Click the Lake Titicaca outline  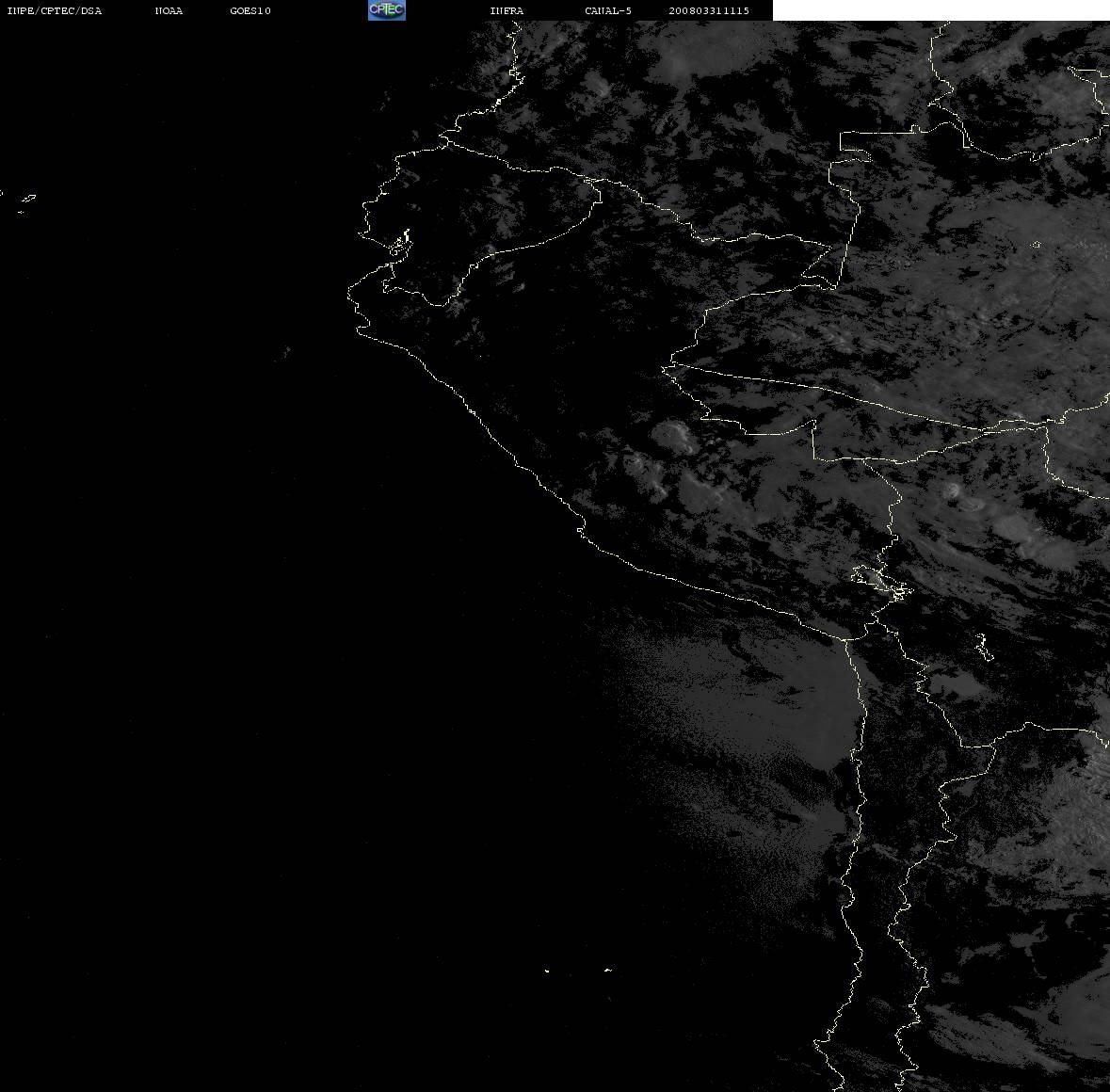click(880, 582)
